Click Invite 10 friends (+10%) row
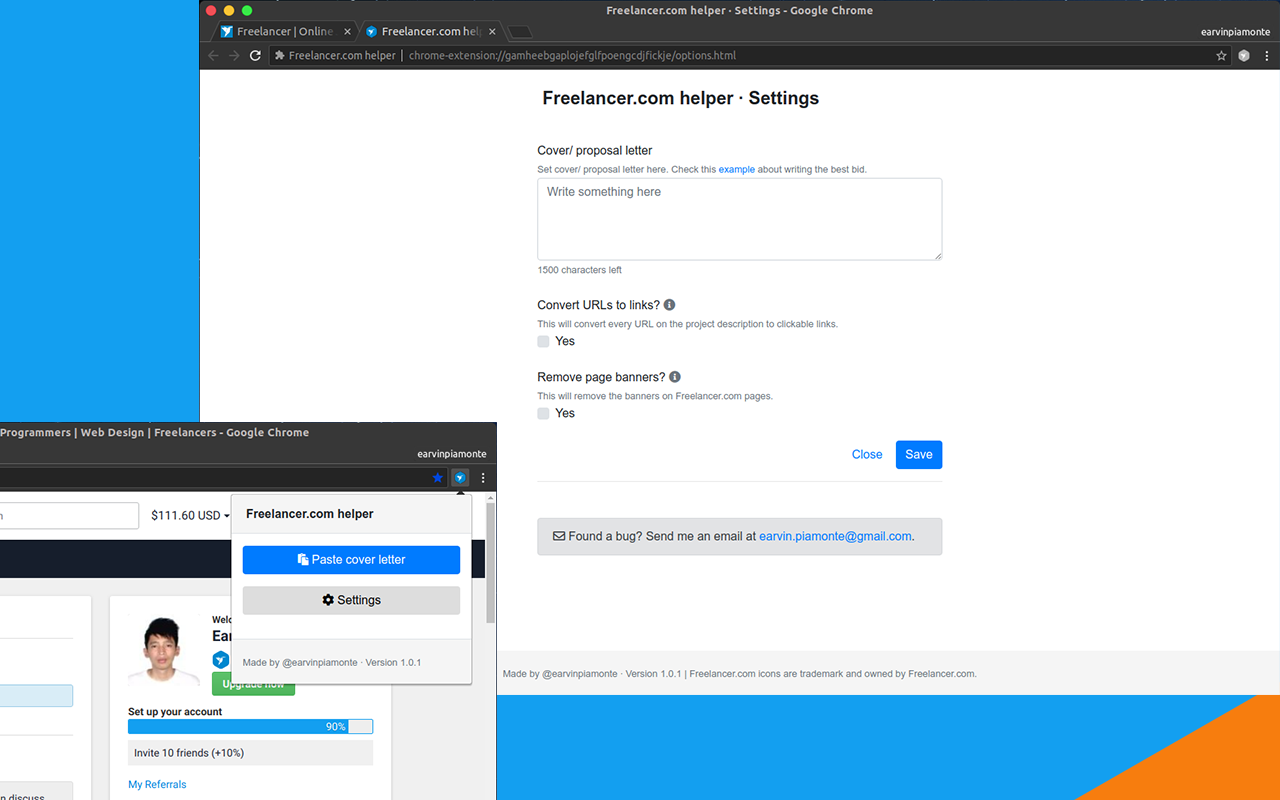Screen dimensions: 1280x800 coord(250,753)
